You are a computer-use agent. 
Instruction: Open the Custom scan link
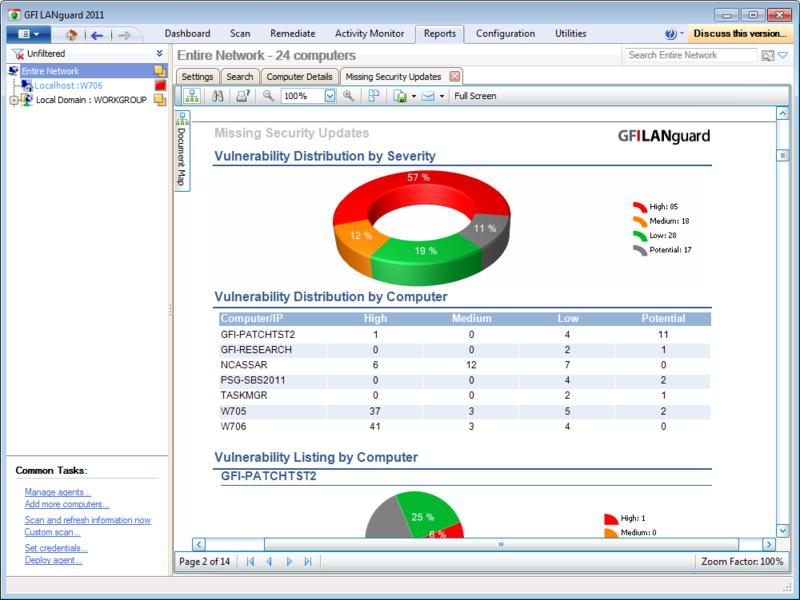pyautogui.click(x=53, y=532)
